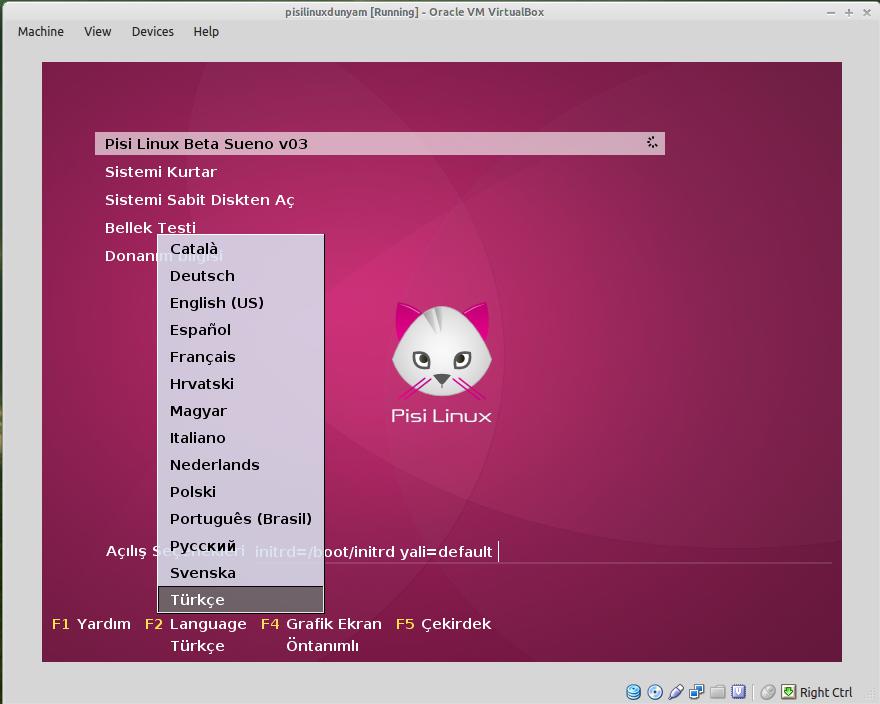Open the Devices menu

coord(152,31)
